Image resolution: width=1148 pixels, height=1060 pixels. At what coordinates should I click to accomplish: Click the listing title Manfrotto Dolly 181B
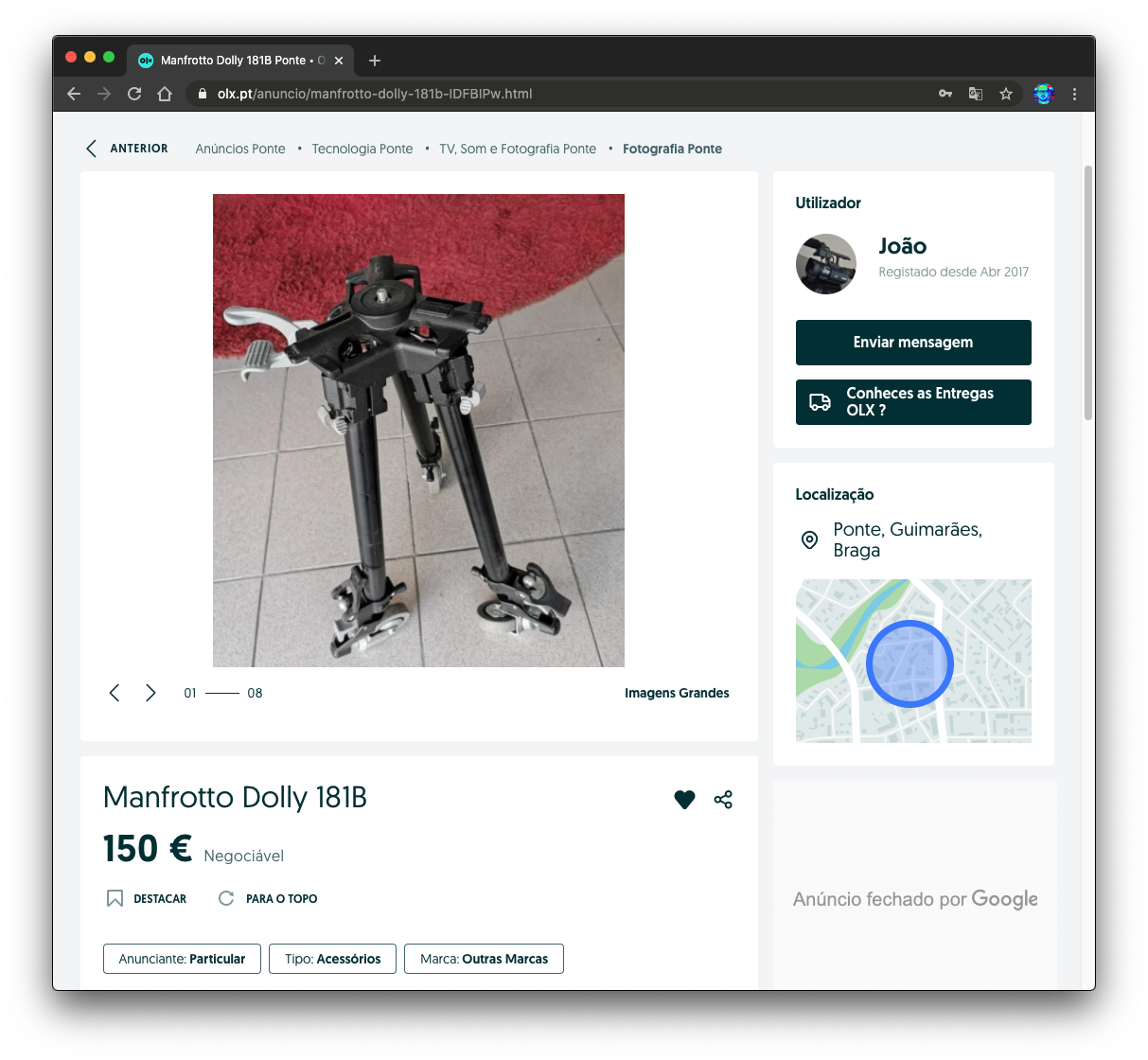(235, 797)
